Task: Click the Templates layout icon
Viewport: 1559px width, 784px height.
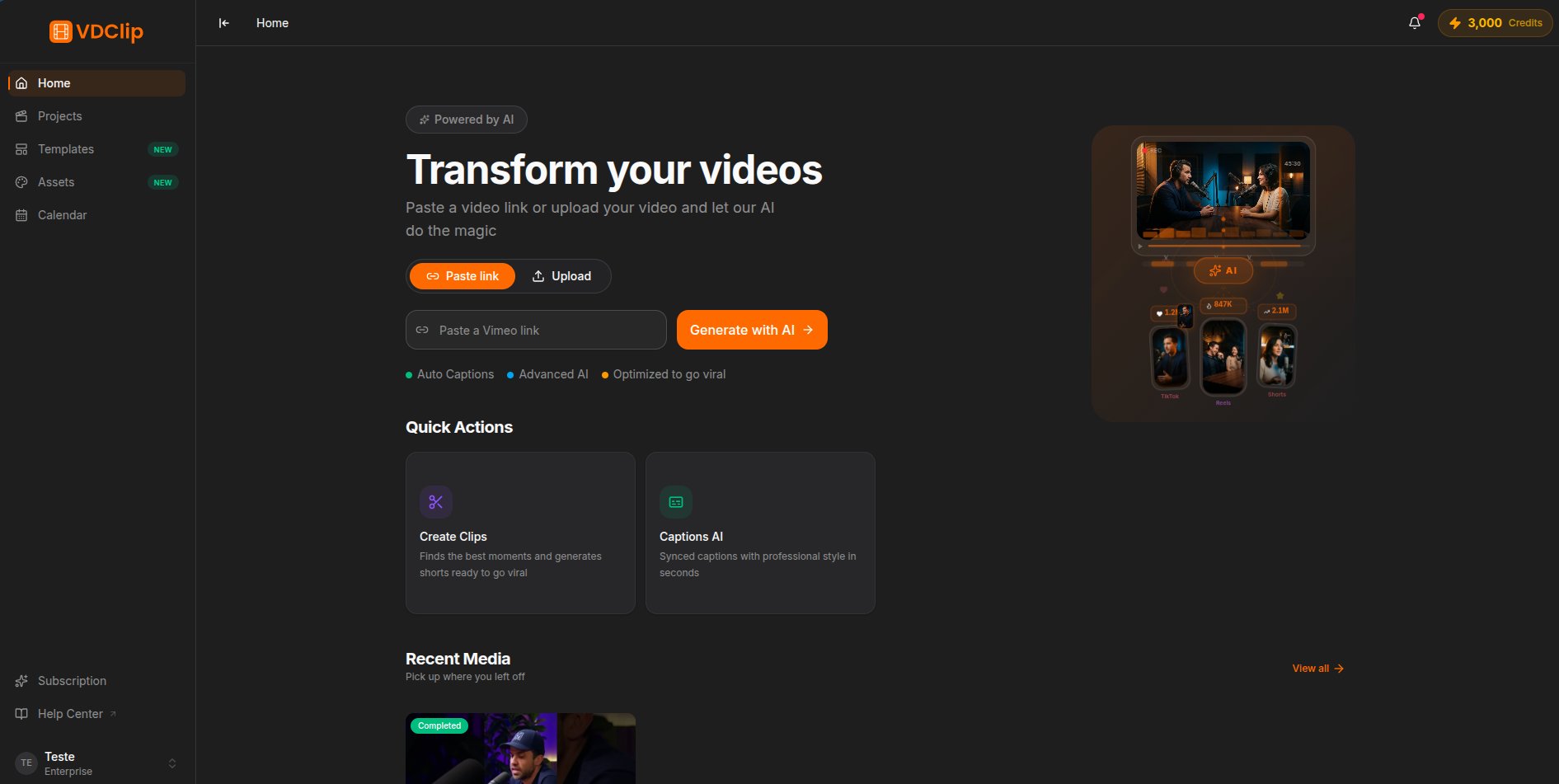Action: coord(21,149)
